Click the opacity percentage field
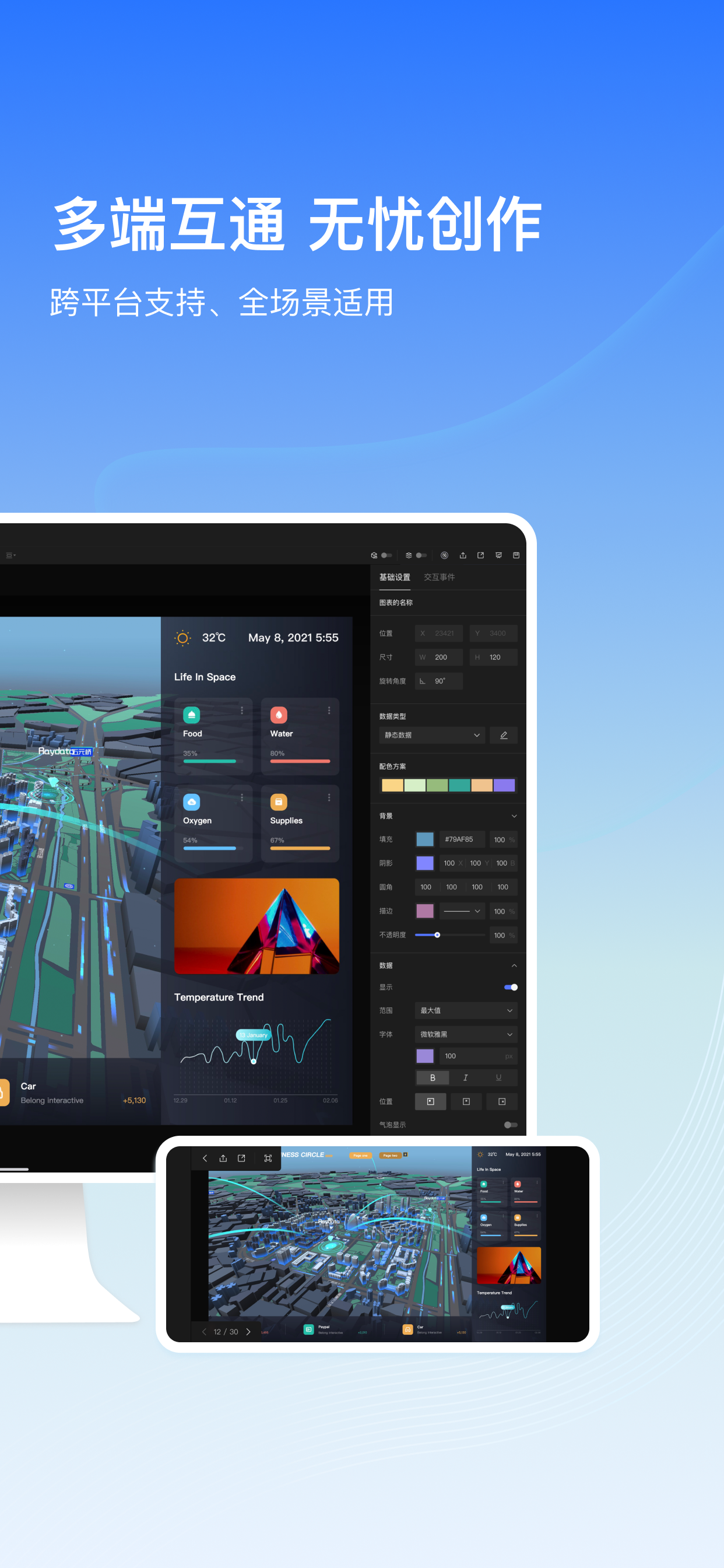724x1568 pixels. coord(504,935)
